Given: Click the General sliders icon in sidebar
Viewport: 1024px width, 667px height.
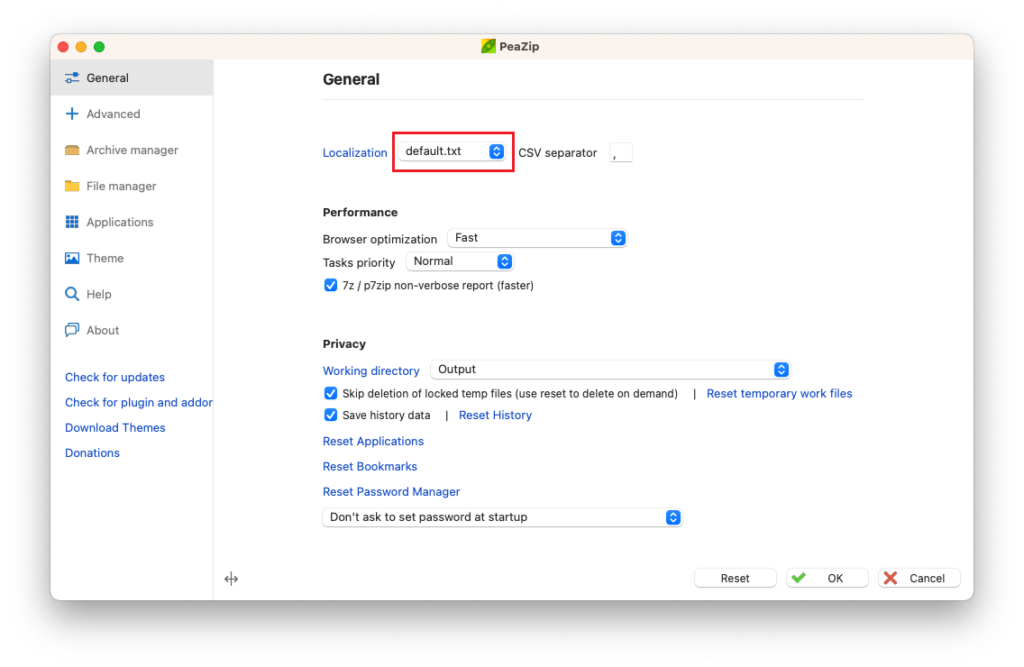Looking at the screenshot, I should coord(72,78).
